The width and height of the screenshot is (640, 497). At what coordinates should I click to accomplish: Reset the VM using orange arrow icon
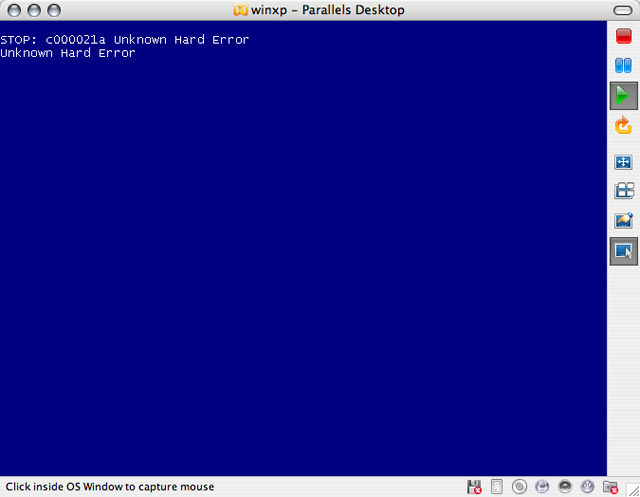click(623, 126)
